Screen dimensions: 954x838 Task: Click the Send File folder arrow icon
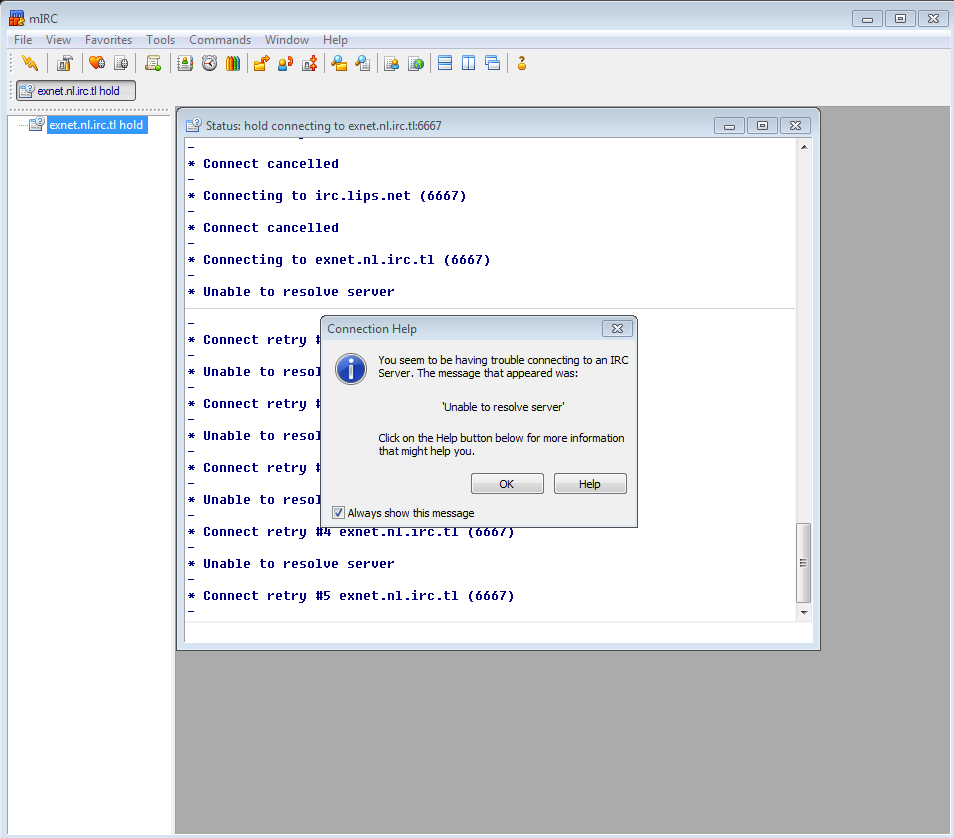pos(262,63)
